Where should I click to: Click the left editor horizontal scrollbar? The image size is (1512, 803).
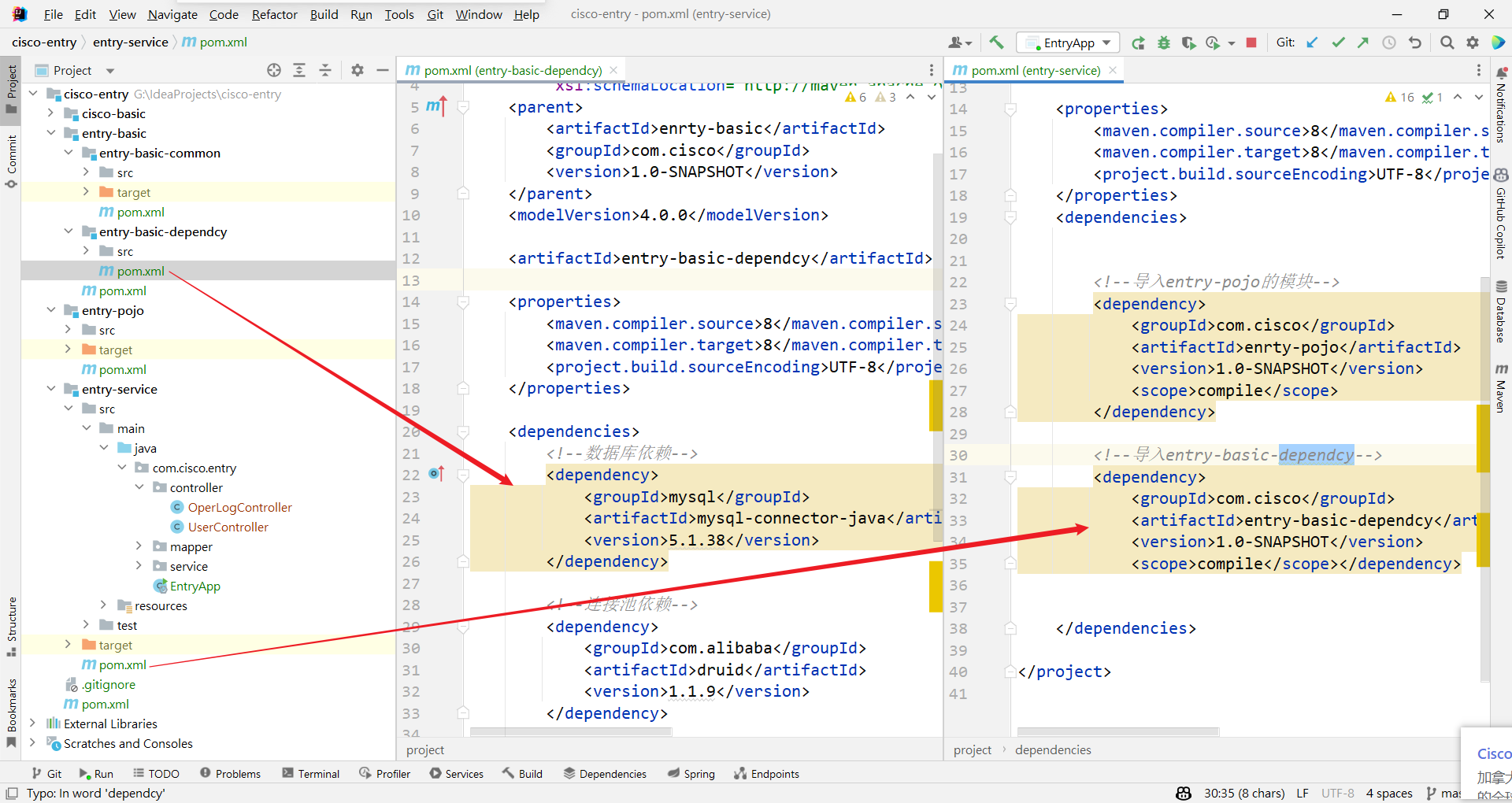[570, 732]
